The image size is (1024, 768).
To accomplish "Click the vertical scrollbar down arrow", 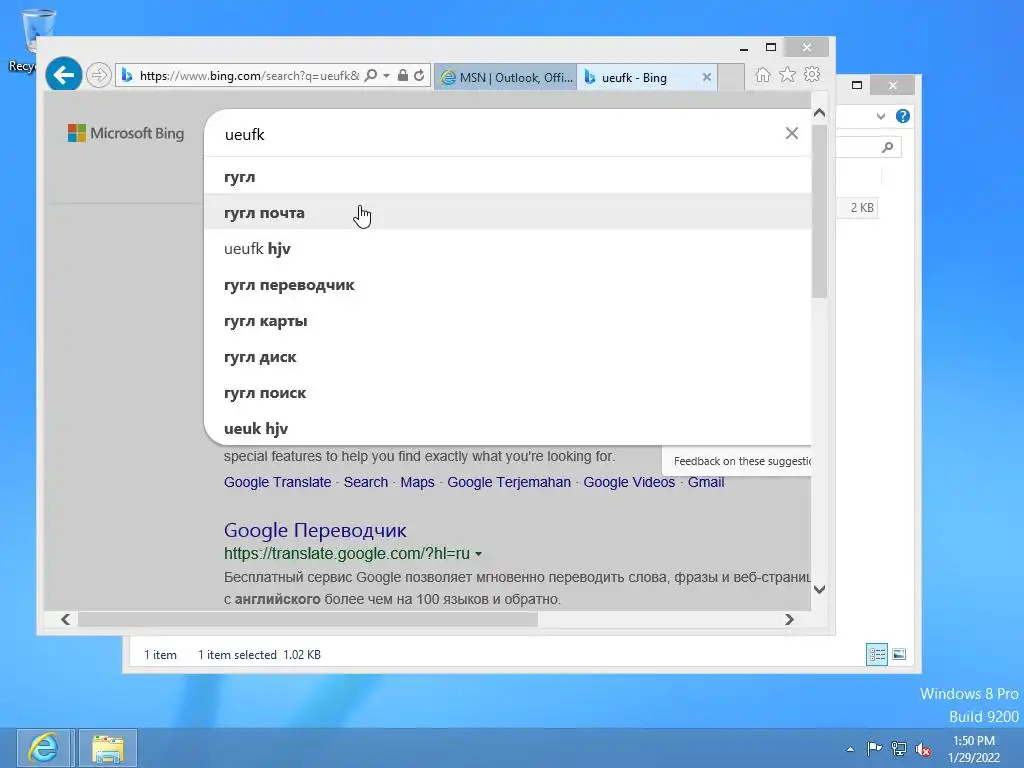I will pyautogui.click(x=820, y=589).
